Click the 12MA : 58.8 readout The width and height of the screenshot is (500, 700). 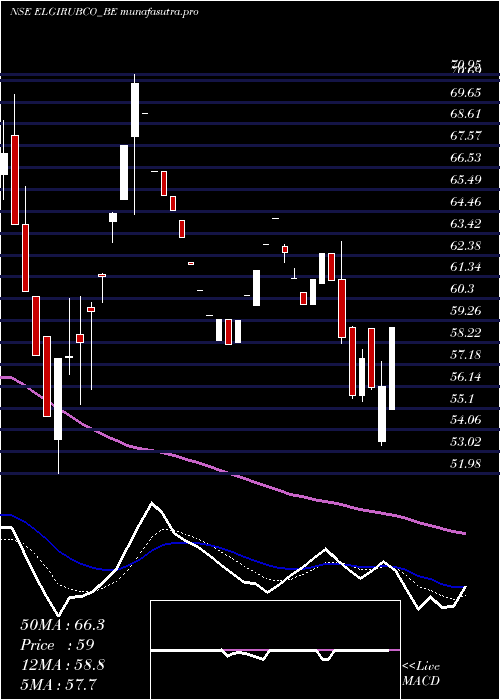[x=62, y=665]
